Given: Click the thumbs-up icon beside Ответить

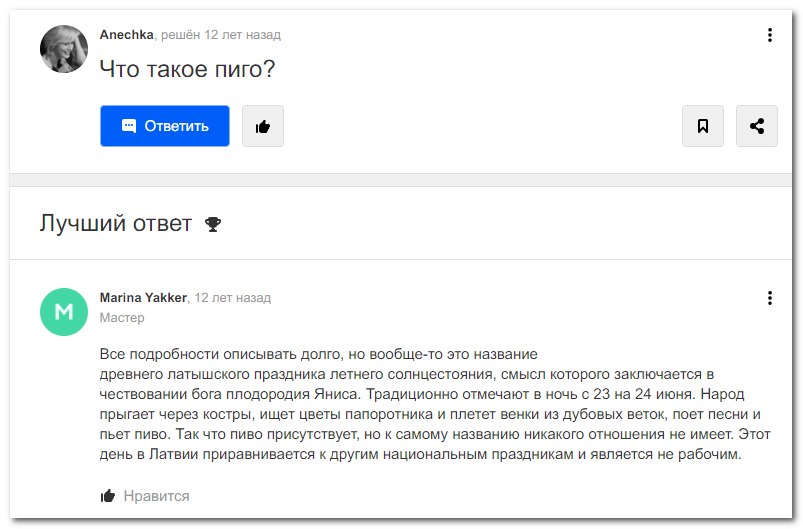Looking at the screenshot, I should tap(263, 126).
